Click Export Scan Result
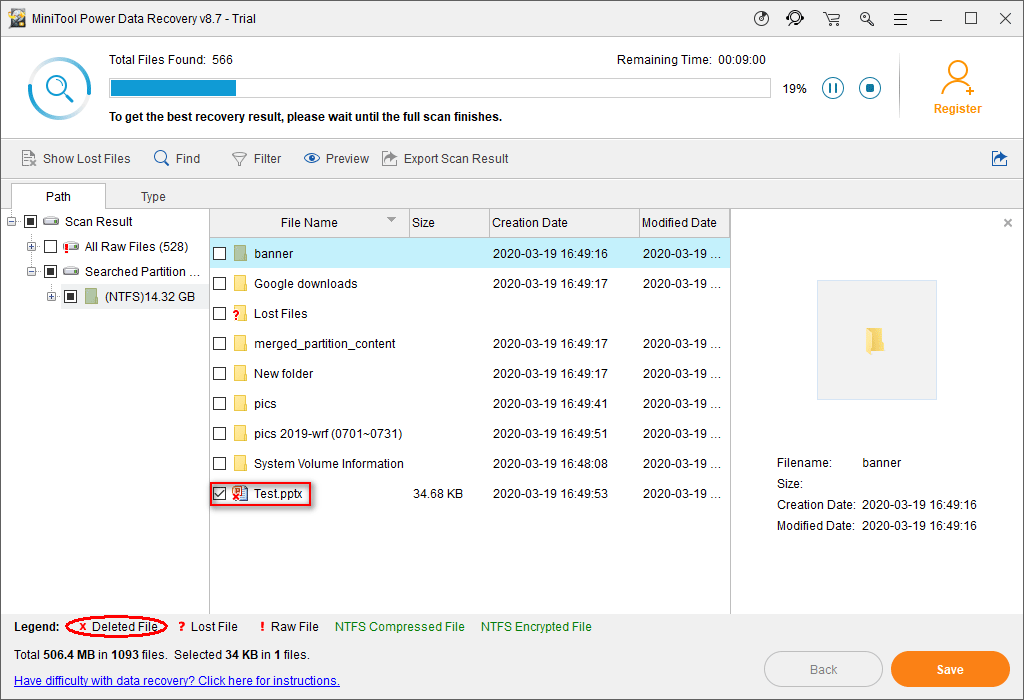The height and width of the screenshot is (700, 1024). point(445,159)
